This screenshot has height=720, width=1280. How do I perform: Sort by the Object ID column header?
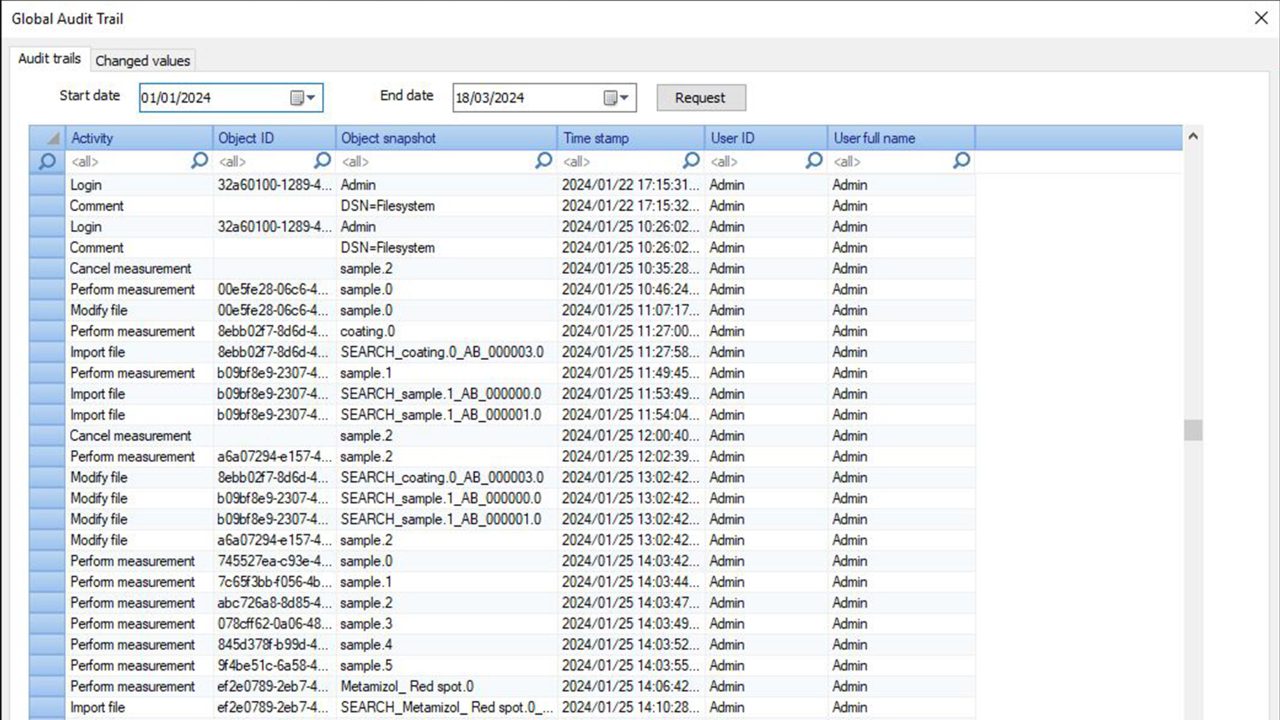275,138
